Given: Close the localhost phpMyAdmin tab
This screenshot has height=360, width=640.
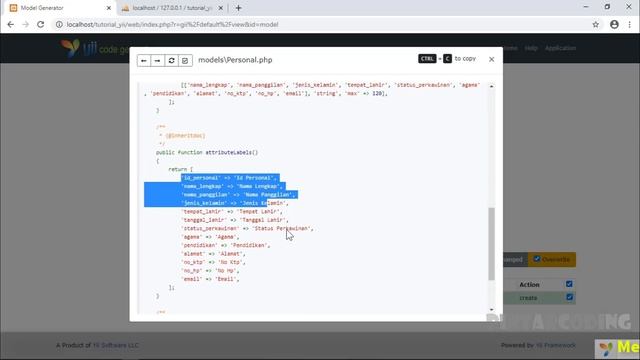Looking at the screenshot, I should pyautogui.click(x=220, y=8).
